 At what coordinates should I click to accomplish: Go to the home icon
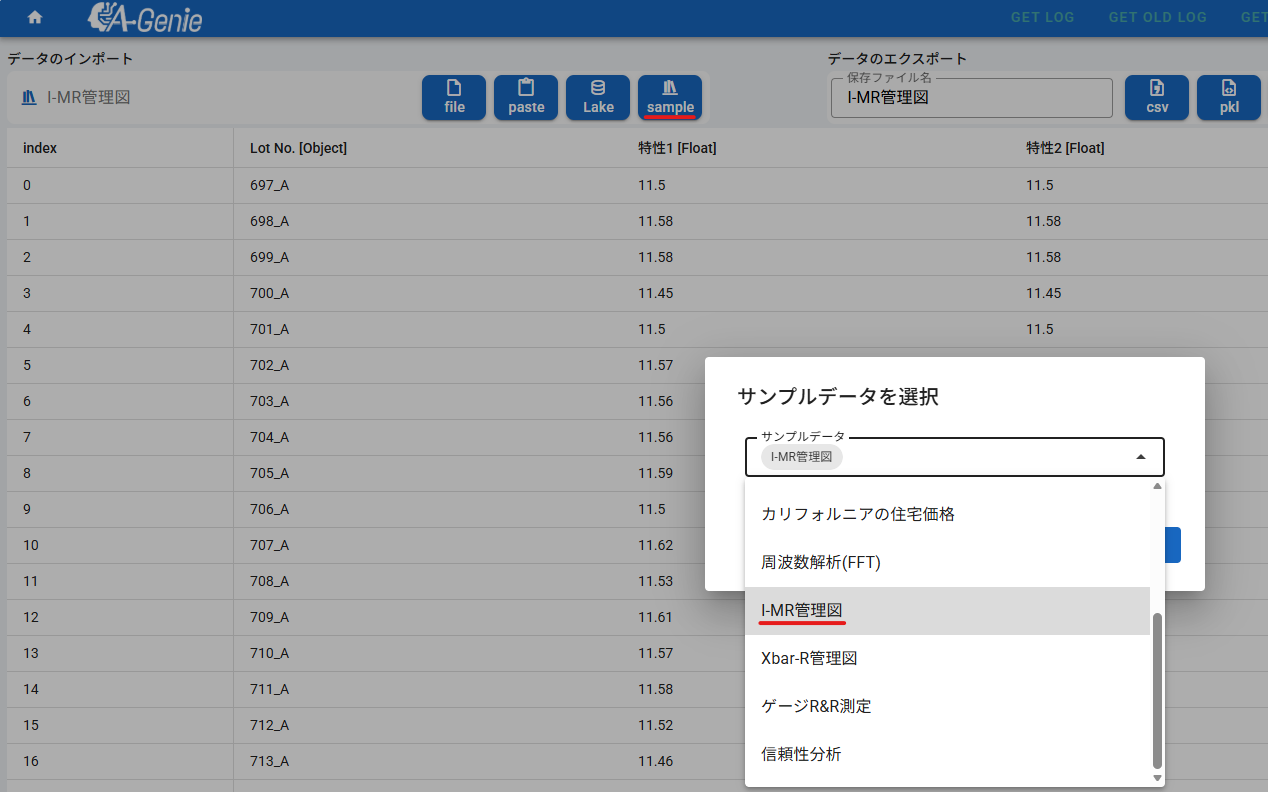point(35,17)
